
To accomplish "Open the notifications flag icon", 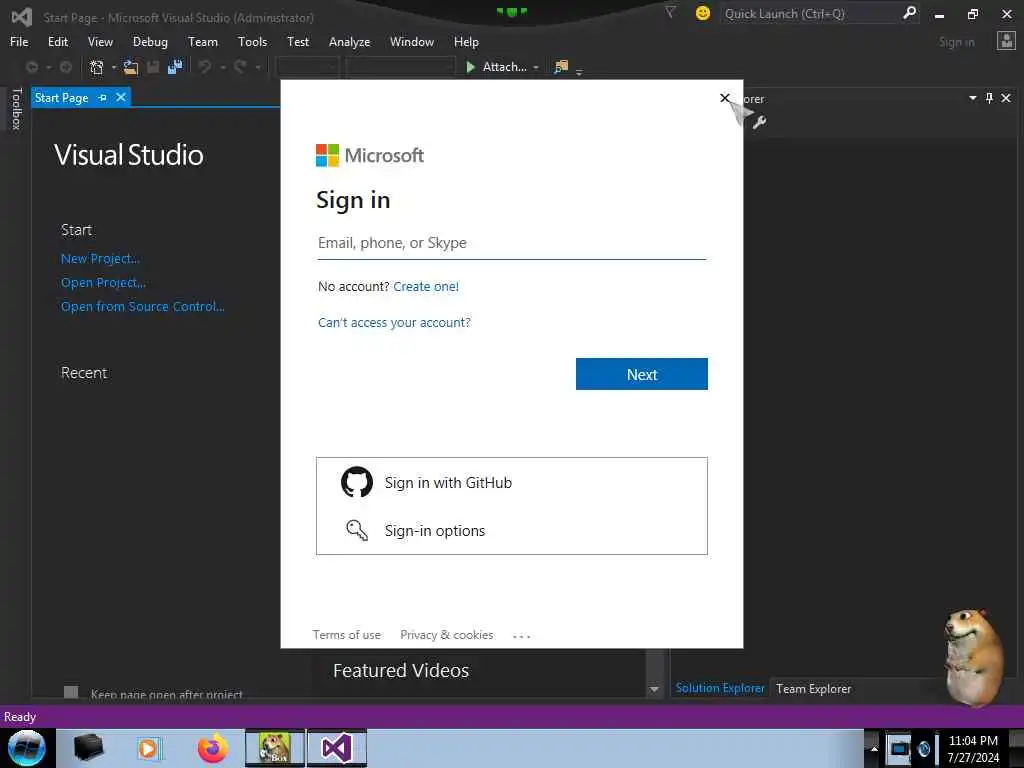I will pyautogui.click(x=670, y=12).
